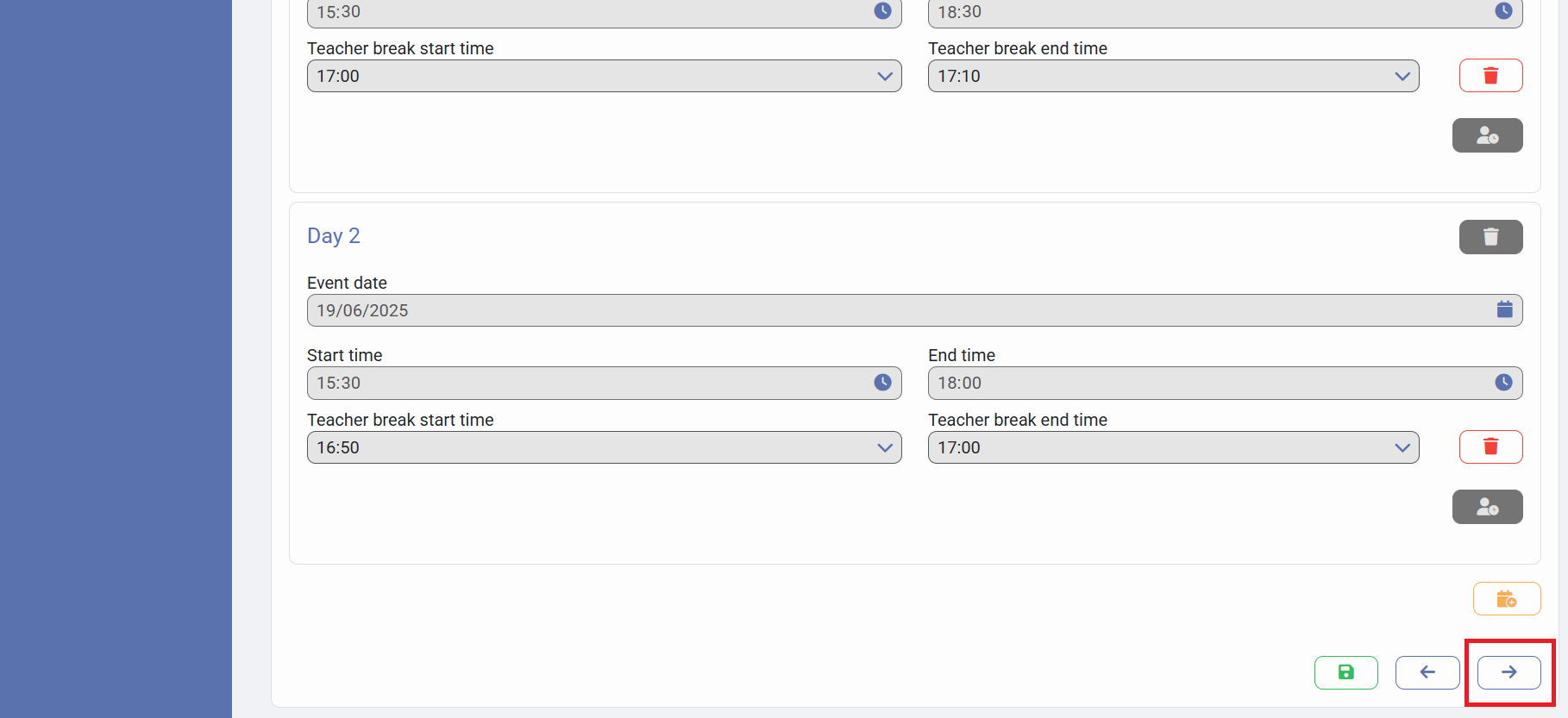Add teacher break for Day 2
This screenshot has width=1568, height=718.
(x=1487, y=507)
